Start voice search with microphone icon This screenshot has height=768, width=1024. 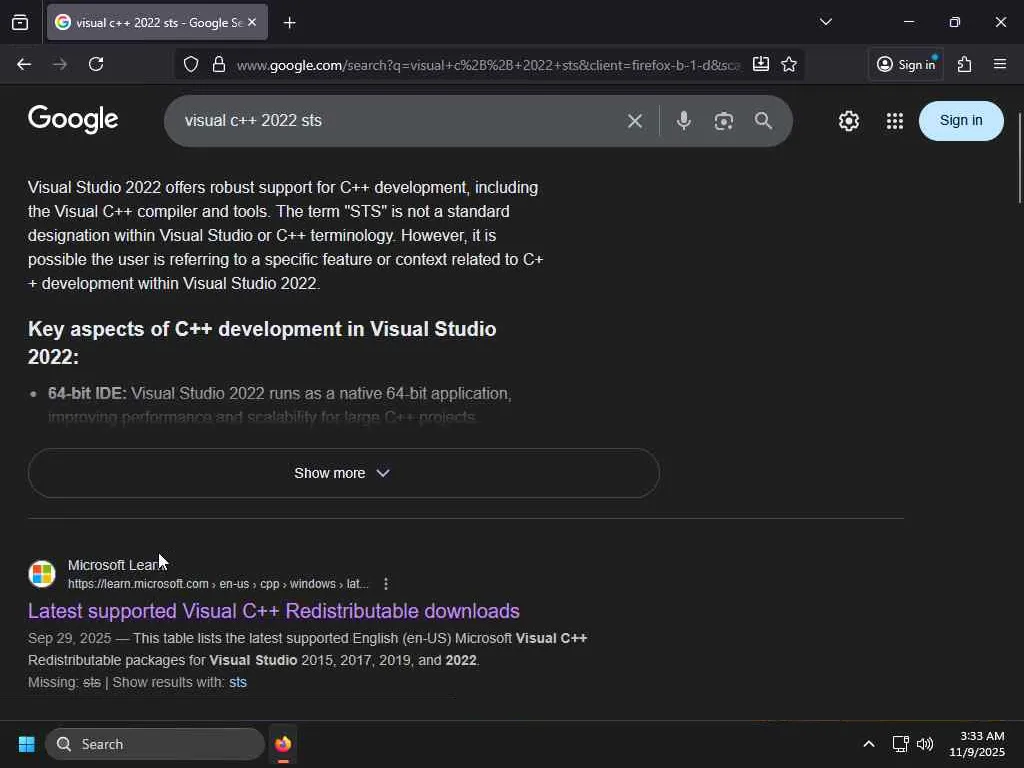click(684, 121)
